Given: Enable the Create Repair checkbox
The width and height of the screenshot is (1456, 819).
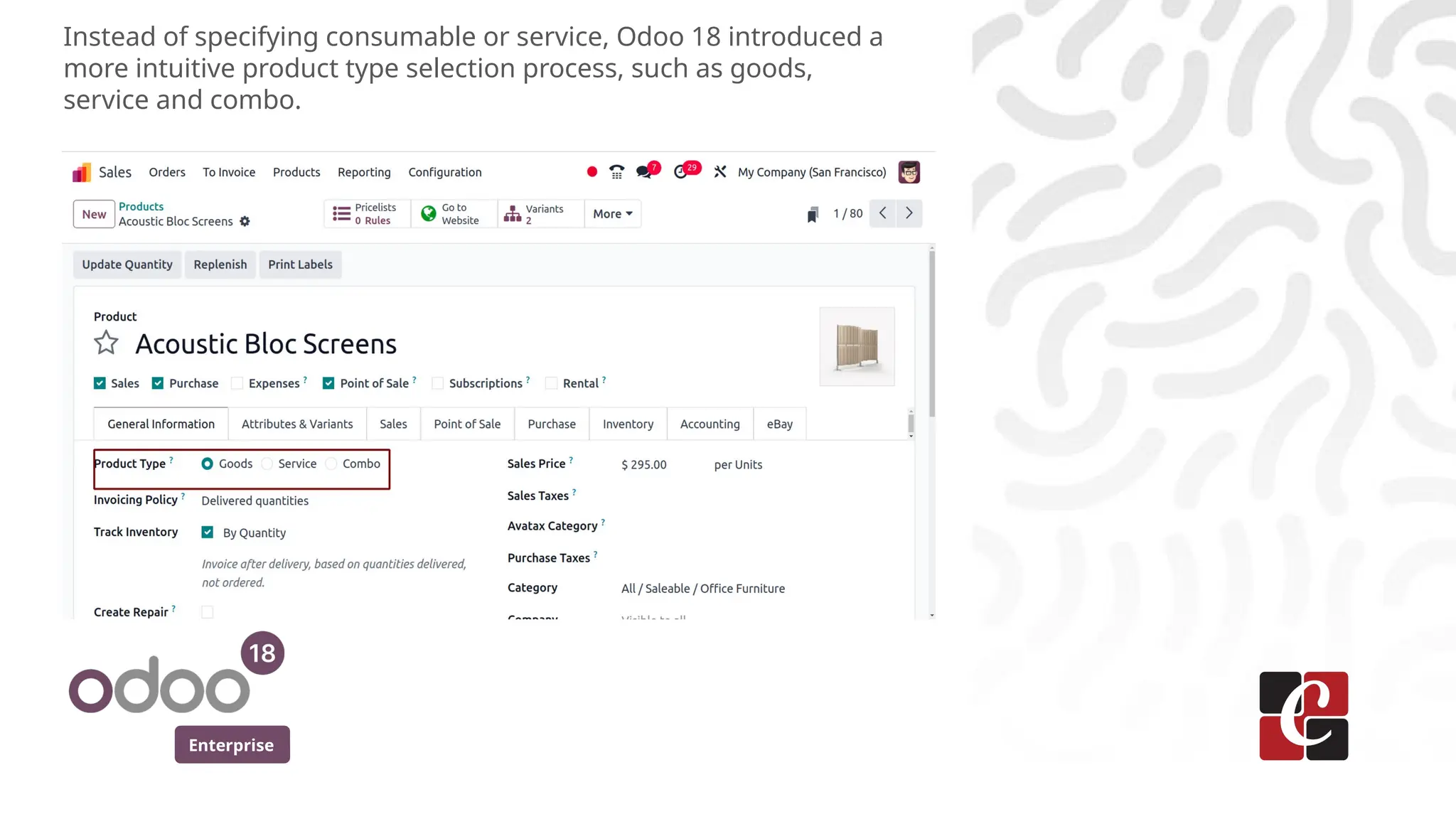Looking at the screenshot, I should [208, 612].
